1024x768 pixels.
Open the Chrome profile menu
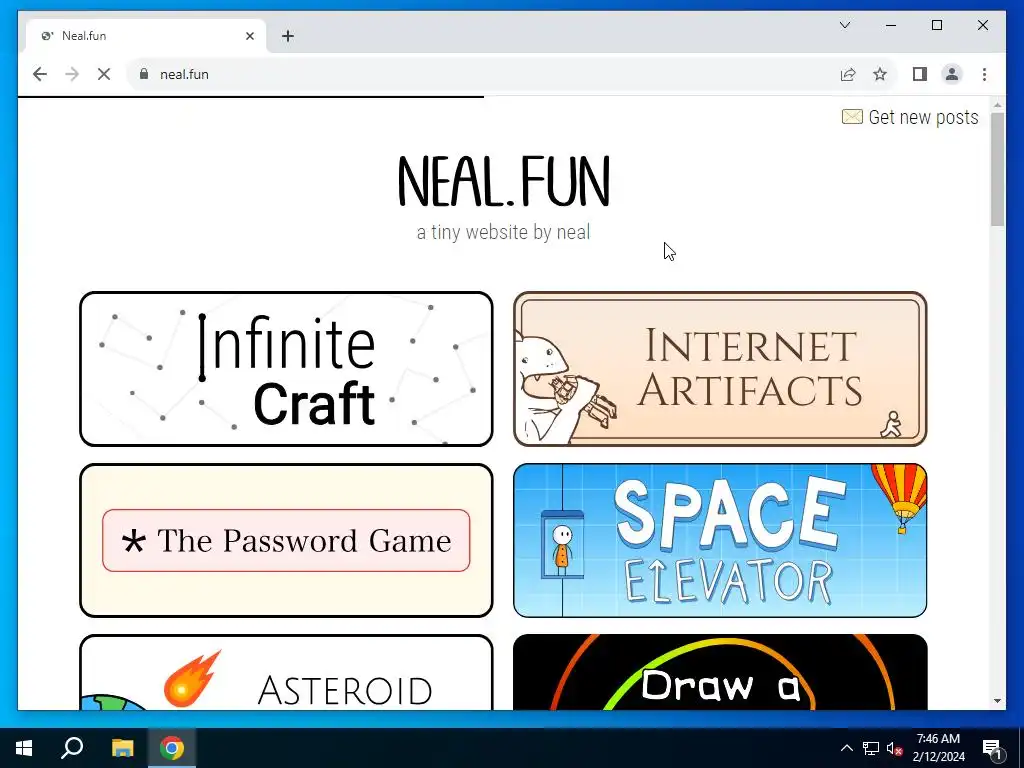point(952,74)
